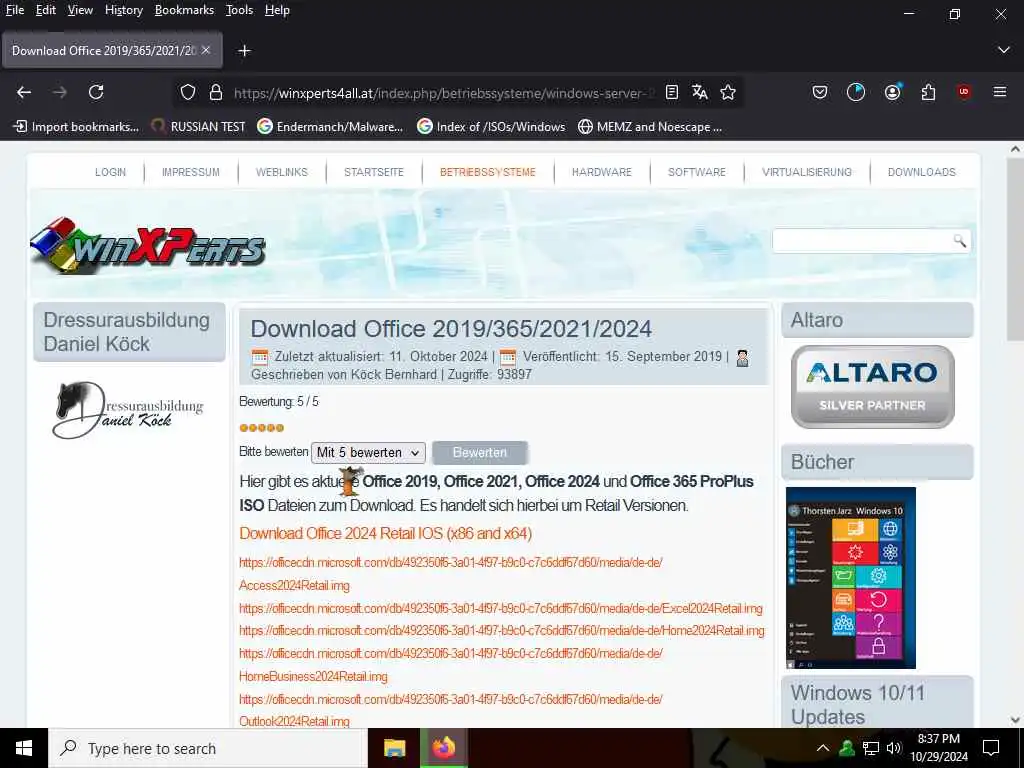Reload the current page
Viewport: 1024px width, 768px height.
click(96, 92)
